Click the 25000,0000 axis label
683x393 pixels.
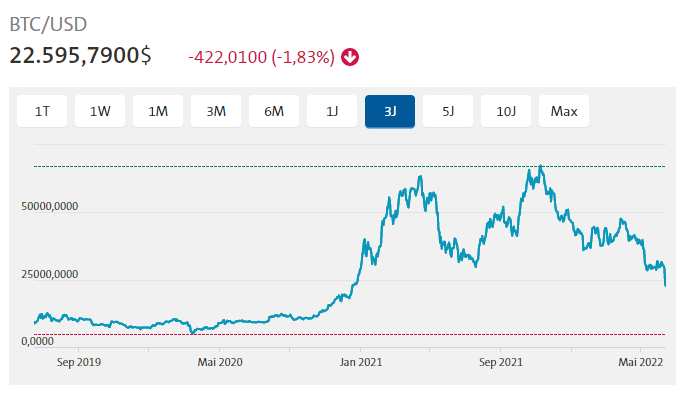(x=50, y=274)
